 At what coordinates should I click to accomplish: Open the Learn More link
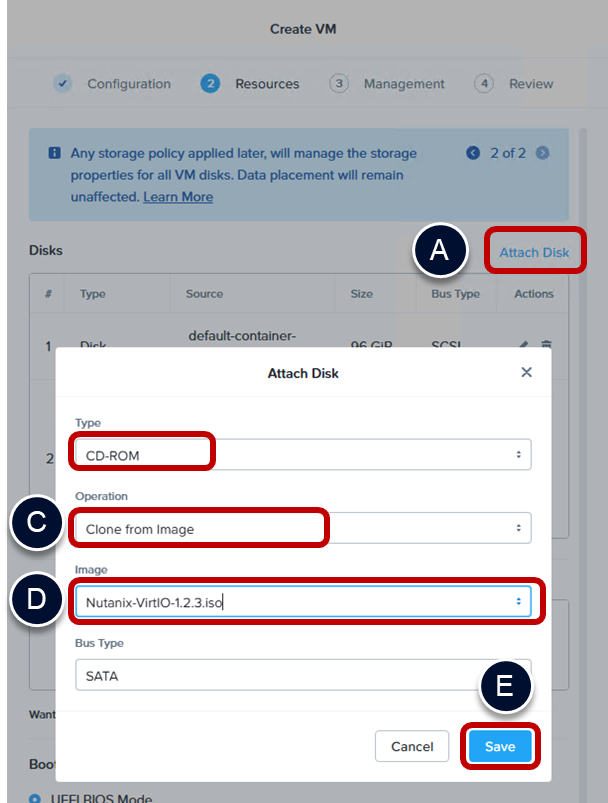178,197
